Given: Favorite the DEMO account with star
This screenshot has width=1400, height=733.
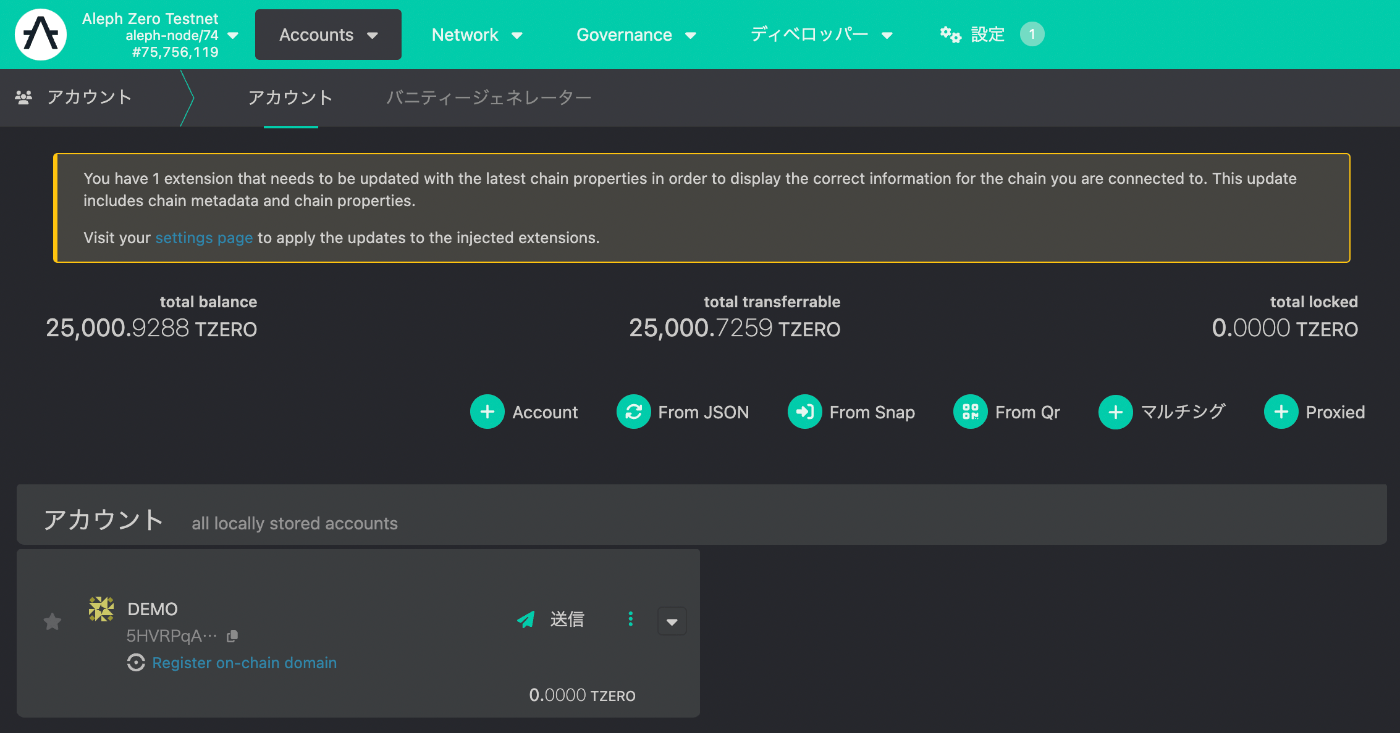Looking at the screenshot, I should [53, 622].
